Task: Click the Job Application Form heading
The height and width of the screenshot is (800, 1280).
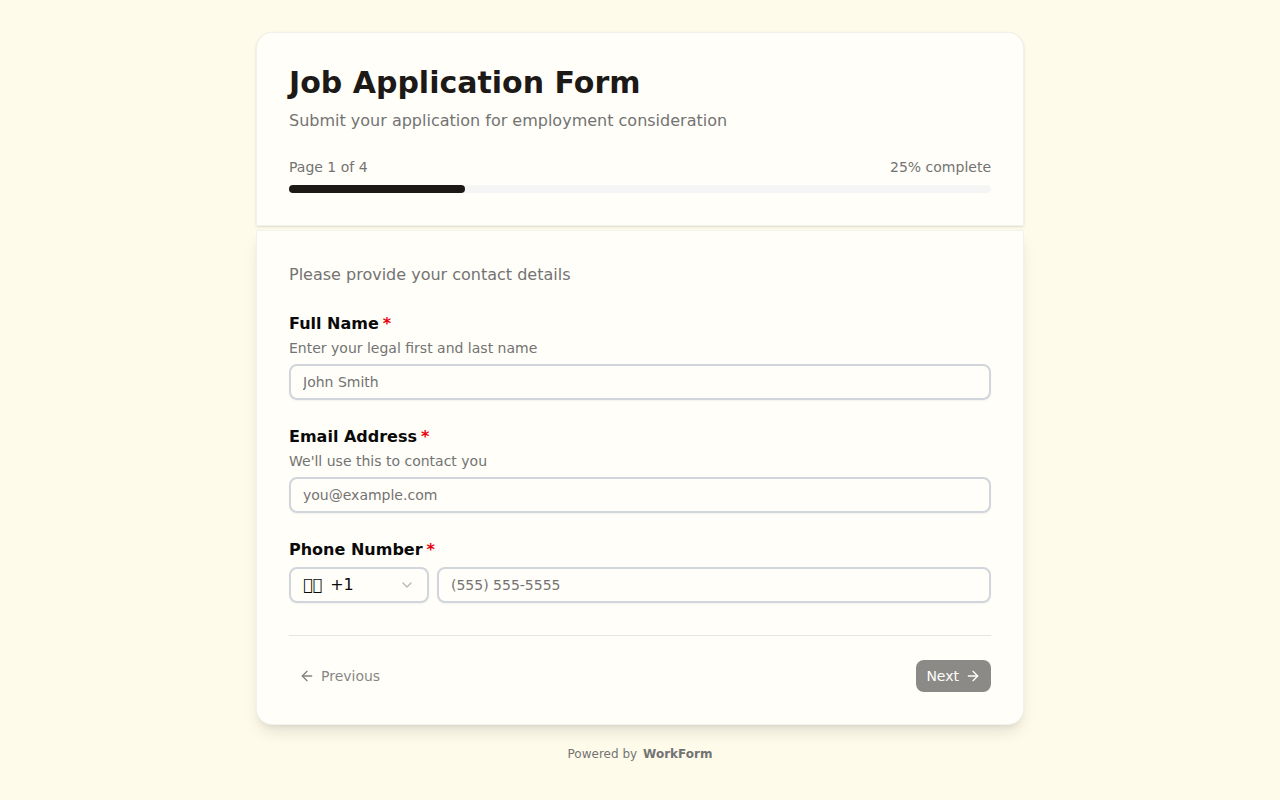Action: (464, 82)
